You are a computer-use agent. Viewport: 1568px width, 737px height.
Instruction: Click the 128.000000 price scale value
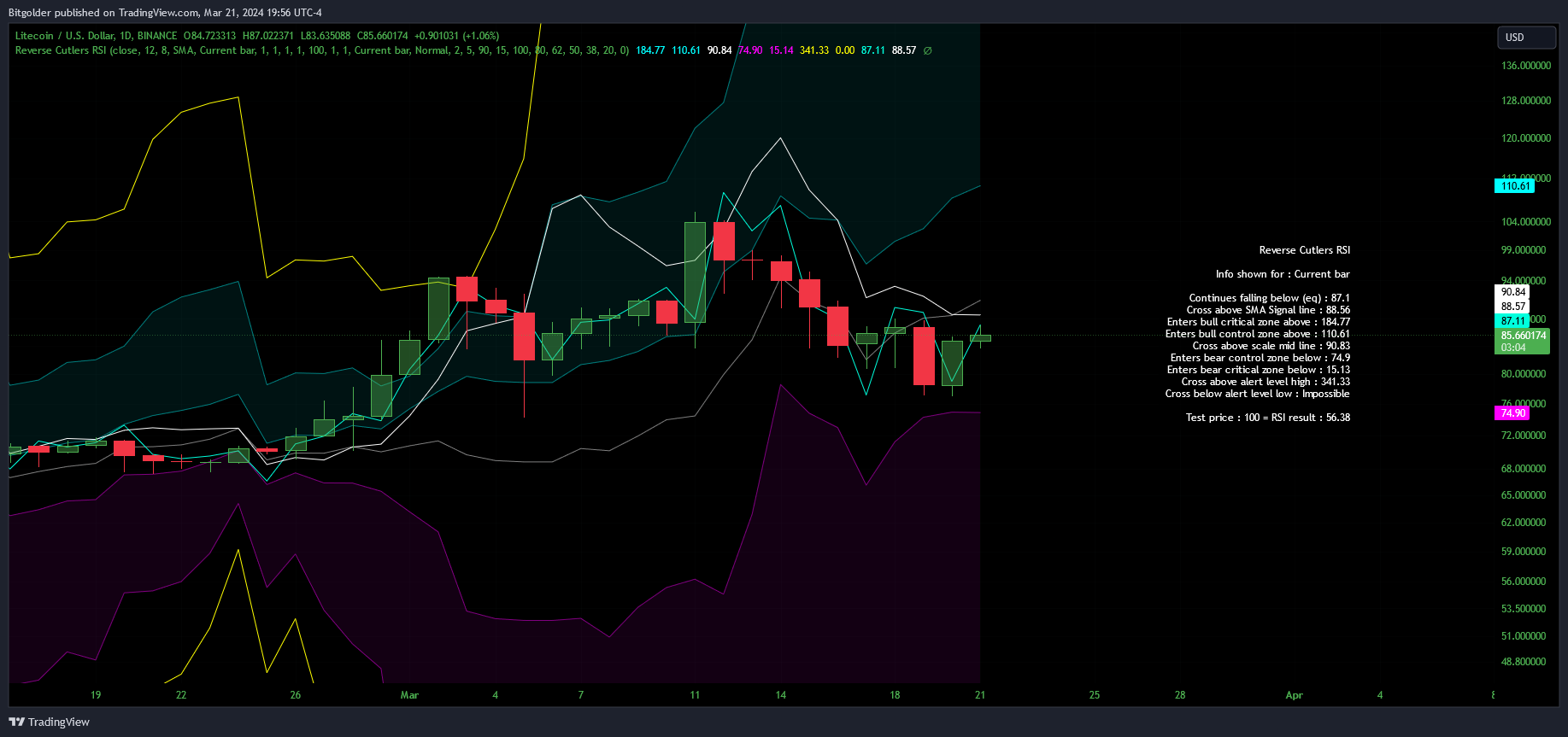tap(1525, 101)
